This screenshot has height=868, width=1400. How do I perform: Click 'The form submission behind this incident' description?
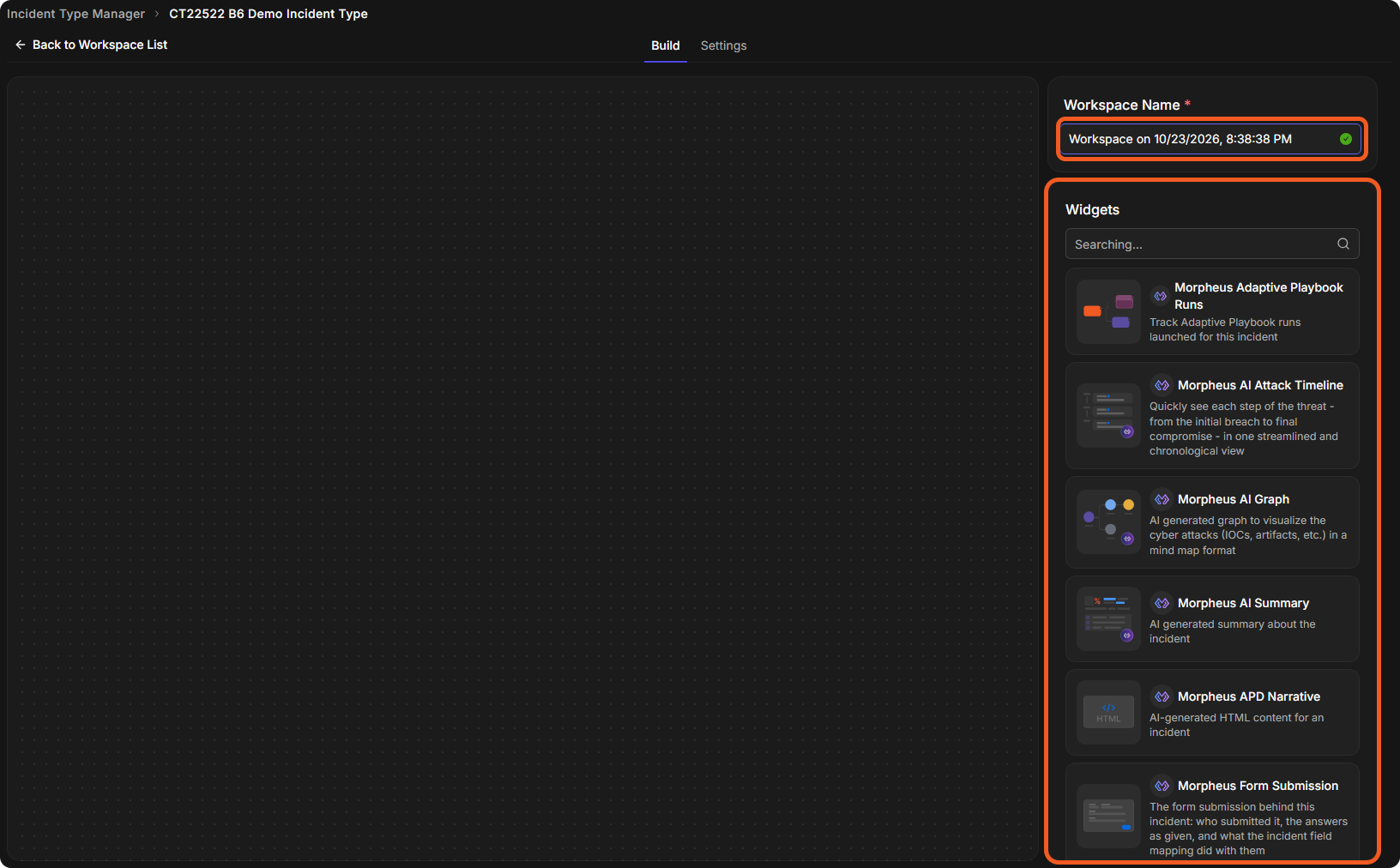pos(1248,829)
